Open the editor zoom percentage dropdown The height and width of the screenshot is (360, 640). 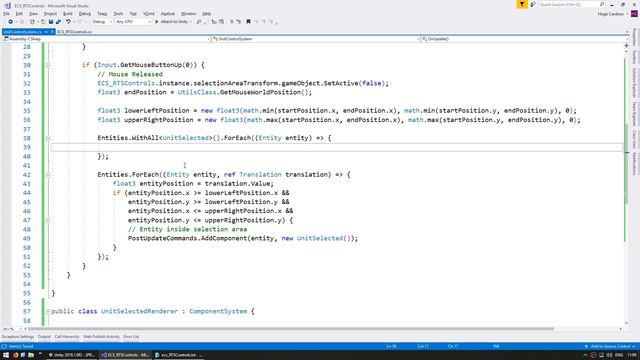pos(12,329)
